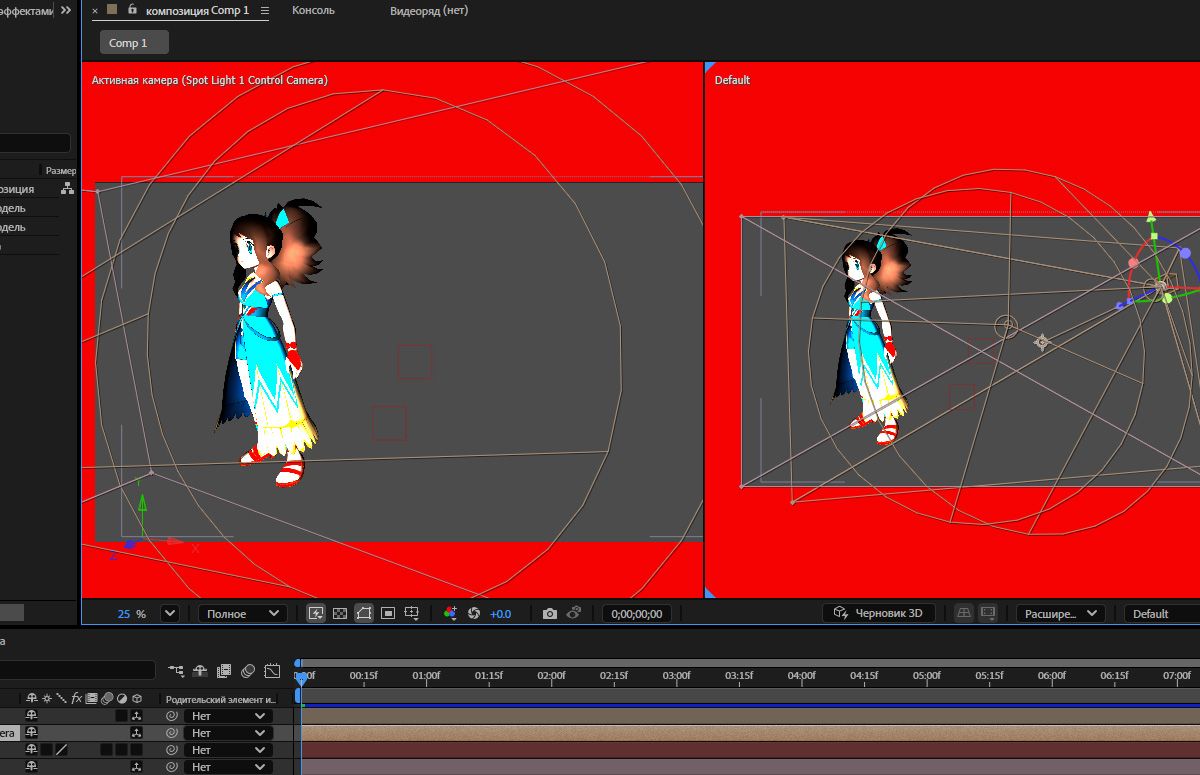
Task: Click the project panel search field
Action: coord(36,143)
